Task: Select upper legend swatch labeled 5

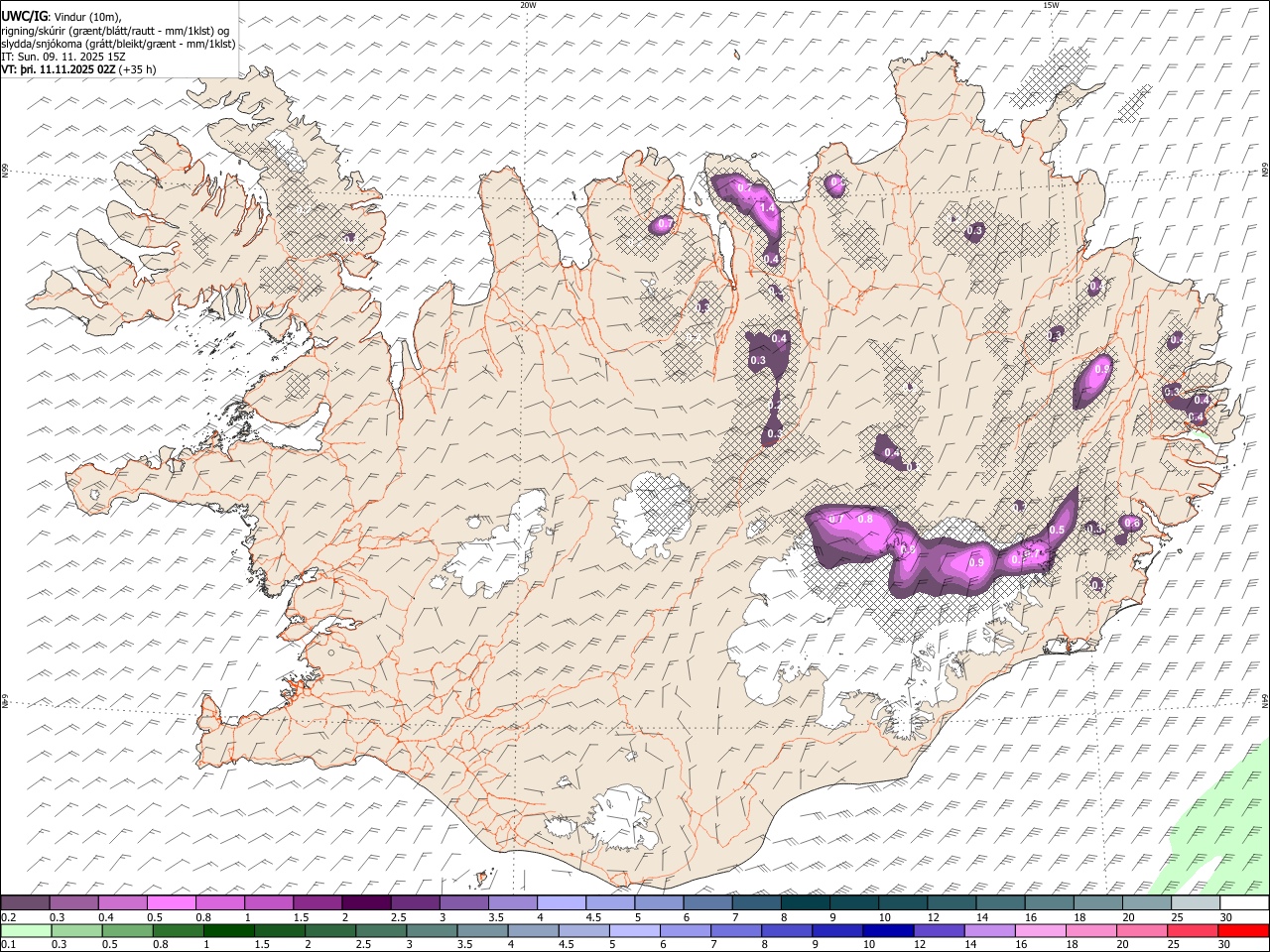Action: pyautogui.click(x=658, y=902)
